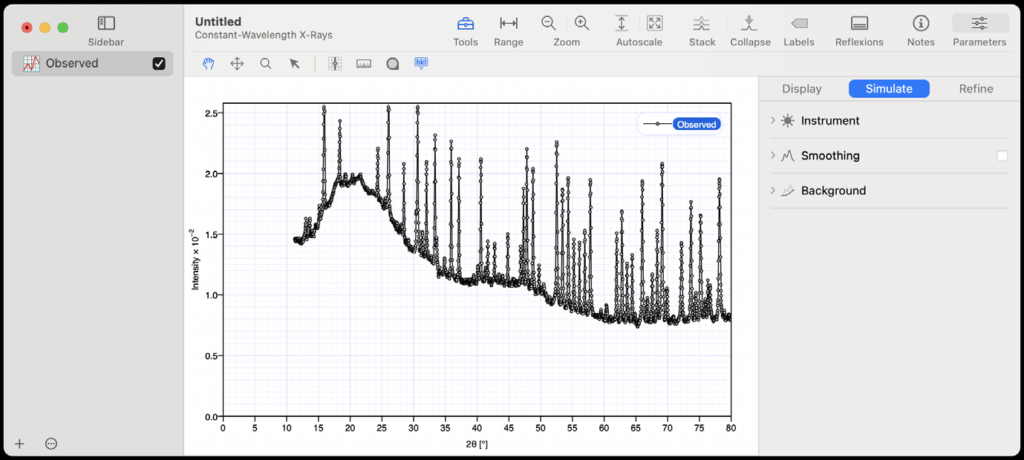Choose the four-arrow move tool

coord(237,63)
